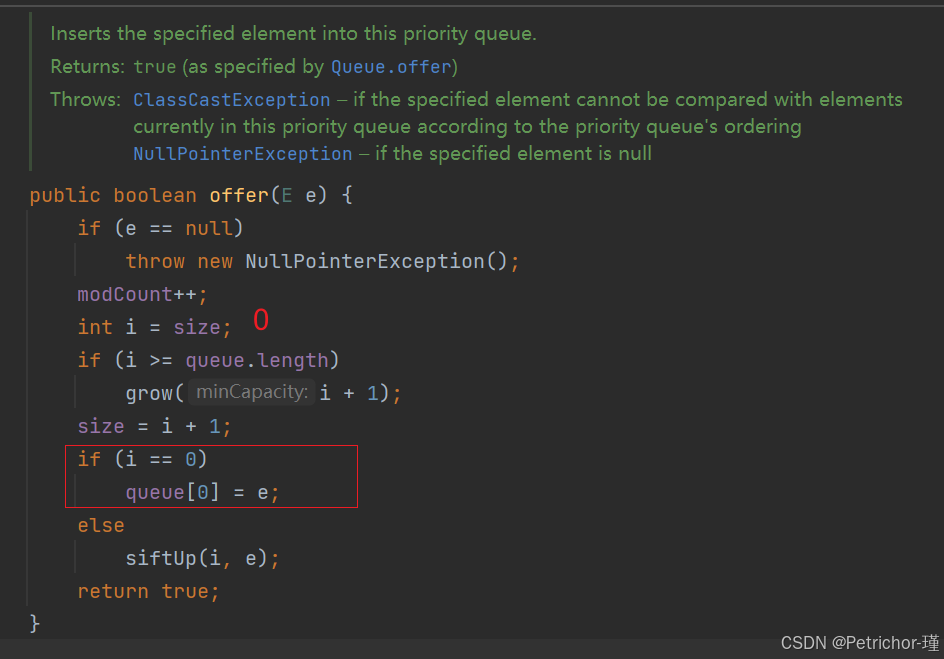Click 'throw new NullPointerException();' line
Image resolution: width=944 pixels, height=659 pixels.
tap(322, 262)
